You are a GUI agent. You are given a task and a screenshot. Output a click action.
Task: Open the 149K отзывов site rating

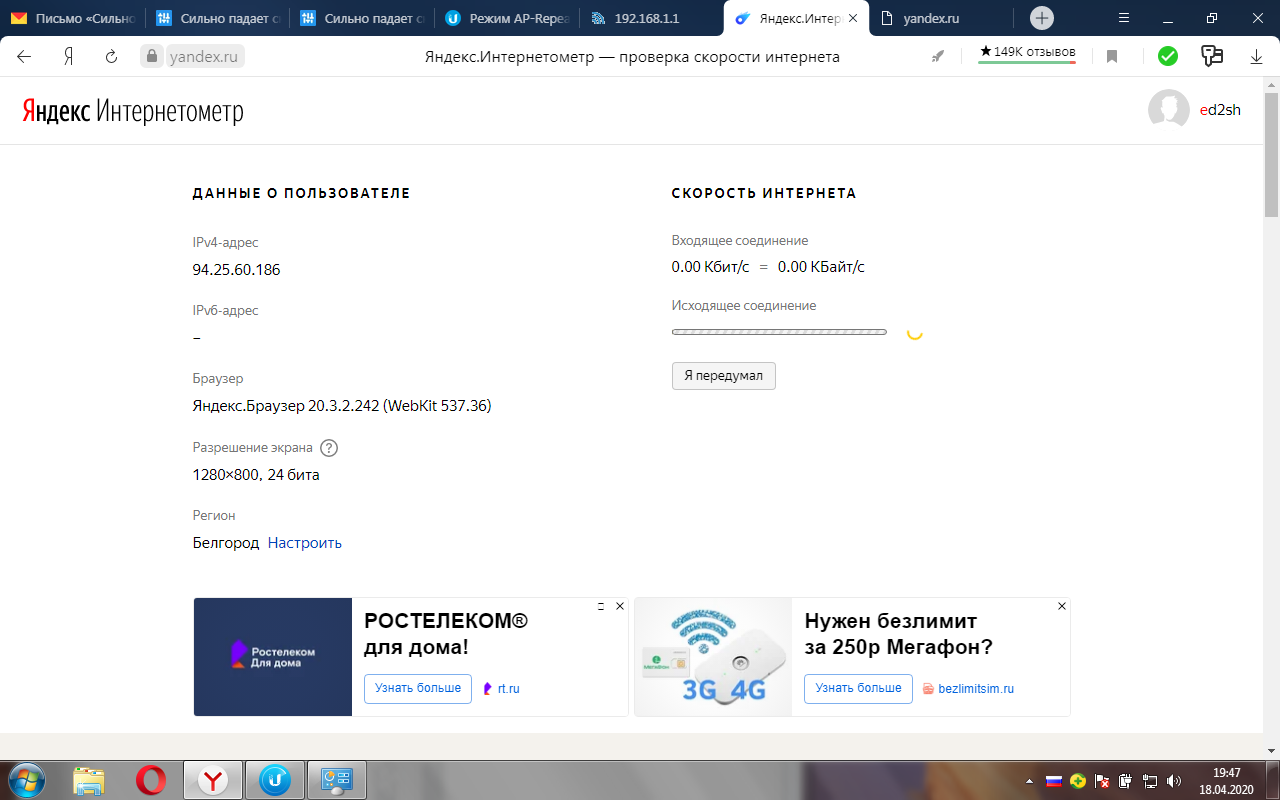pos(1027,52)
